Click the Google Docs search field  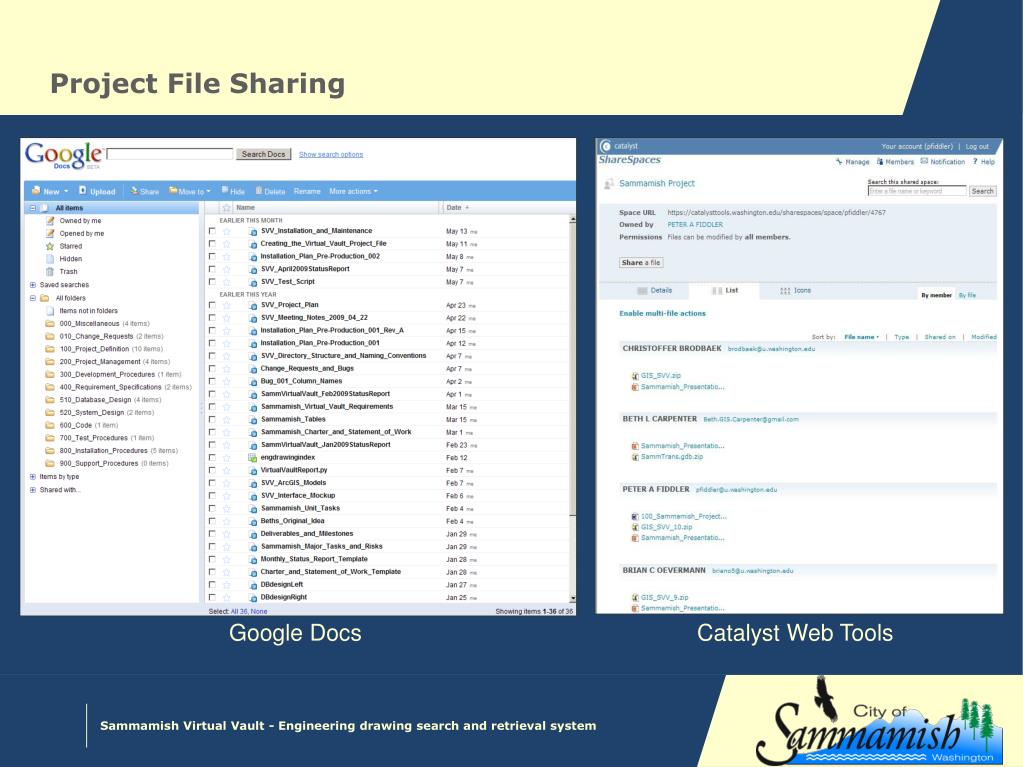click(170, 154)
